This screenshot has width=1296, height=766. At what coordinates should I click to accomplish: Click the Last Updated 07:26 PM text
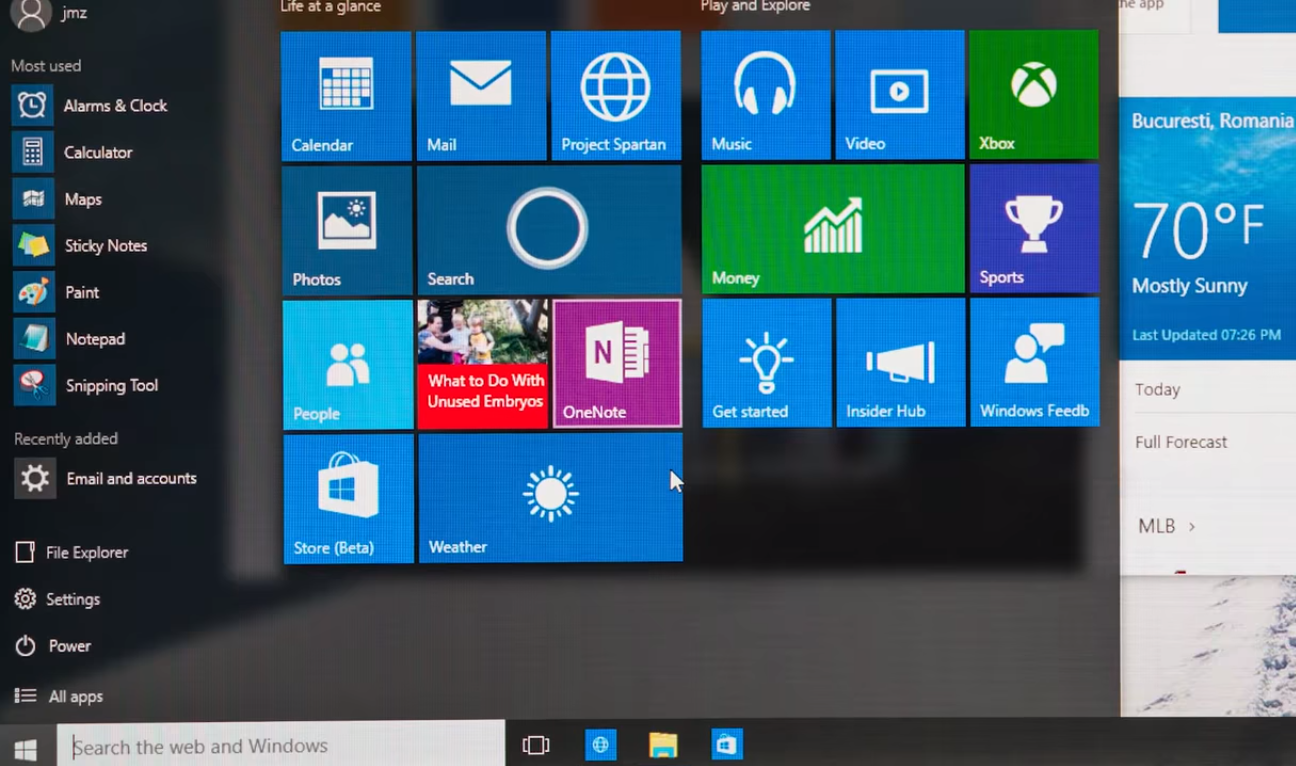coord(1206,336)
